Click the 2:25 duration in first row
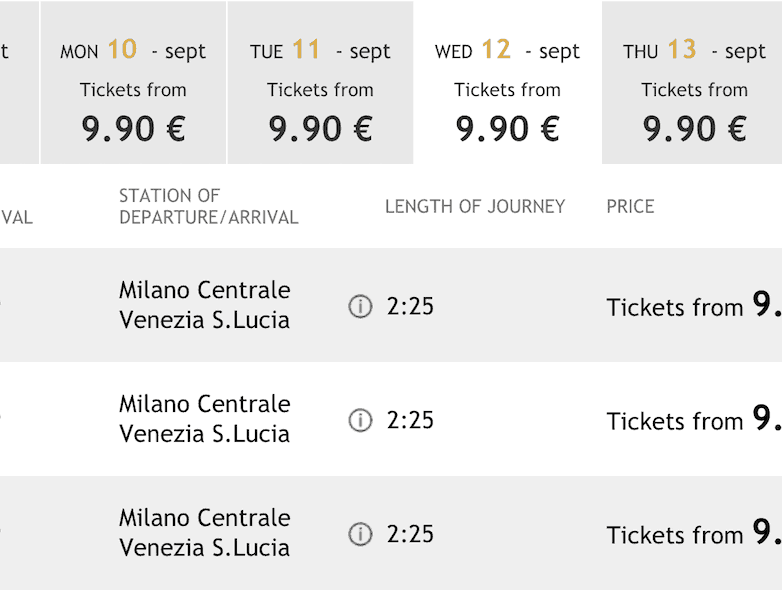The width and height of the screenshot is (782, 602). click(x=410, y=306)
